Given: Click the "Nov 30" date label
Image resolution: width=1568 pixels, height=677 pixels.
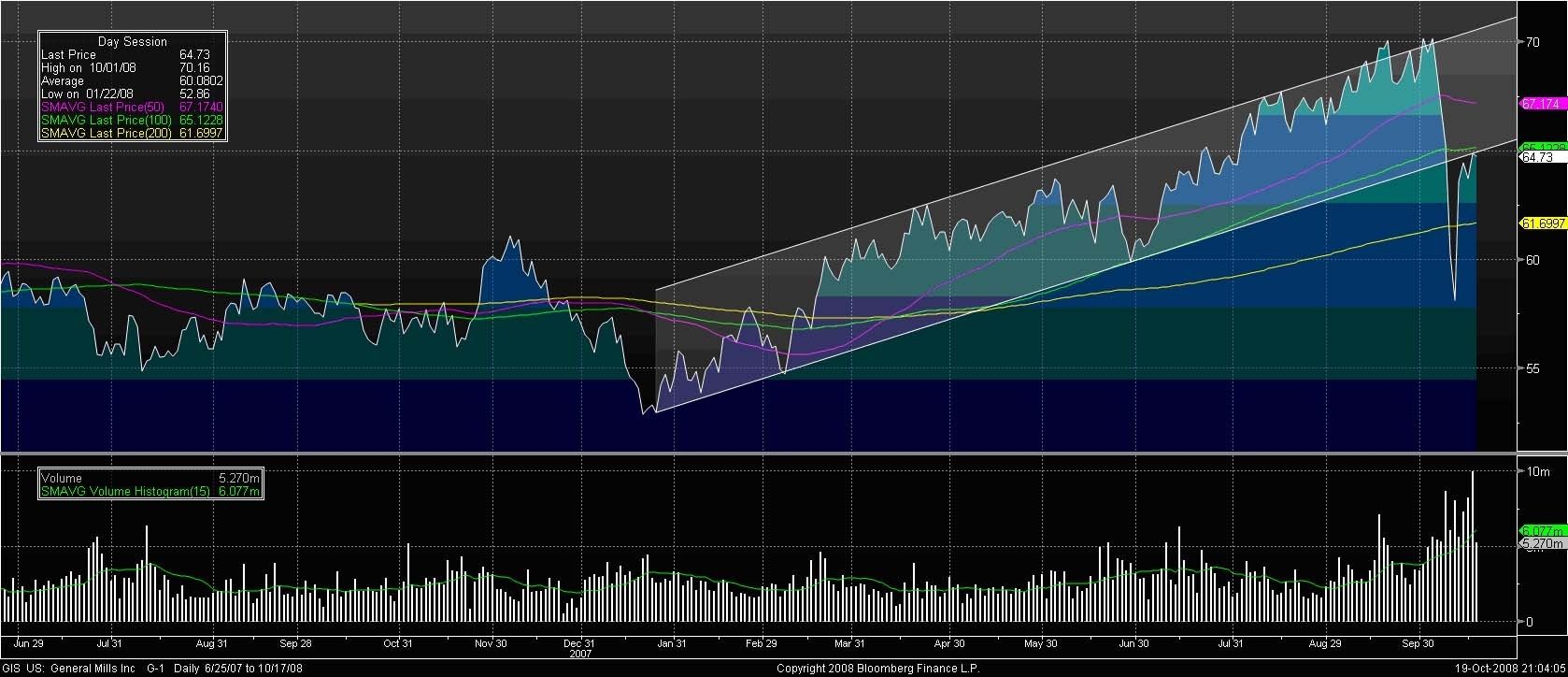Looking at the screenshot, I should (x=491, y=644).
